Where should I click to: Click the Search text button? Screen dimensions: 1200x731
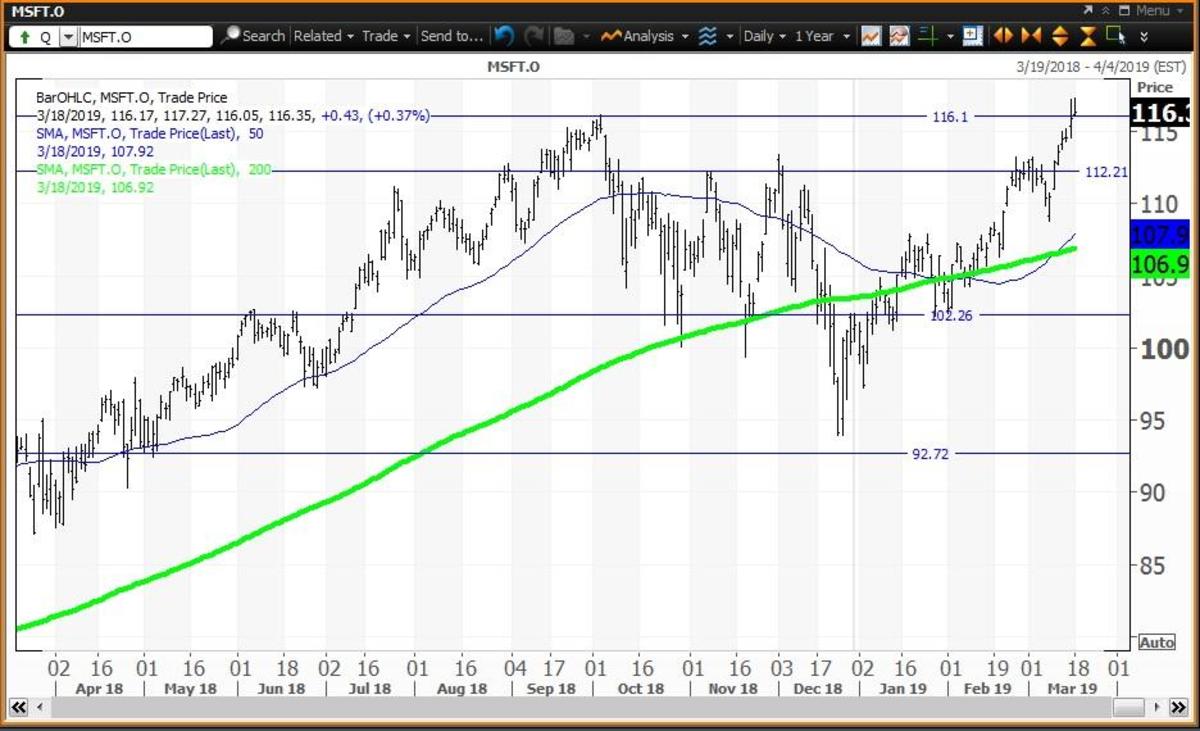263,36
